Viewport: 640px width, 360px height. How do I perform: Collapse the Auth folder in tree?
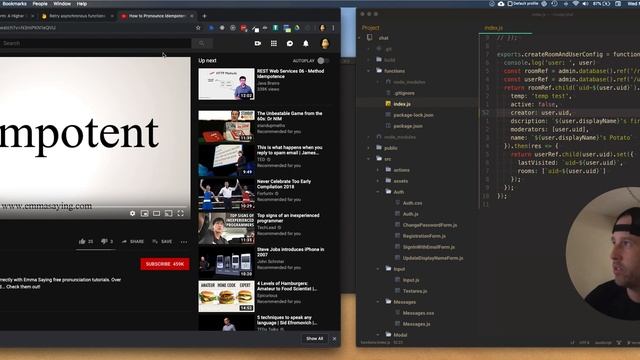pos(378,192)
